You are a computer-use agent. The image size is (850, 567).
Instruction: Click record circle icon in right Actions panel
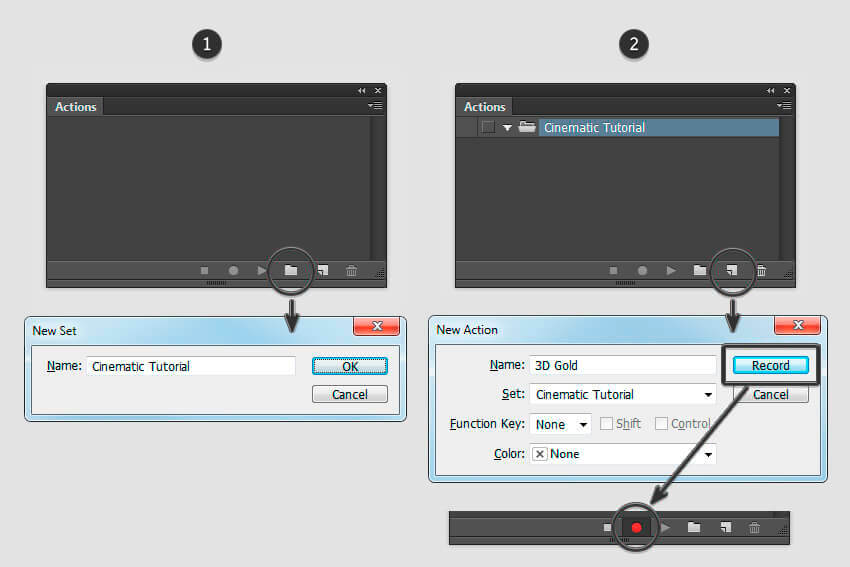(642, 270)
